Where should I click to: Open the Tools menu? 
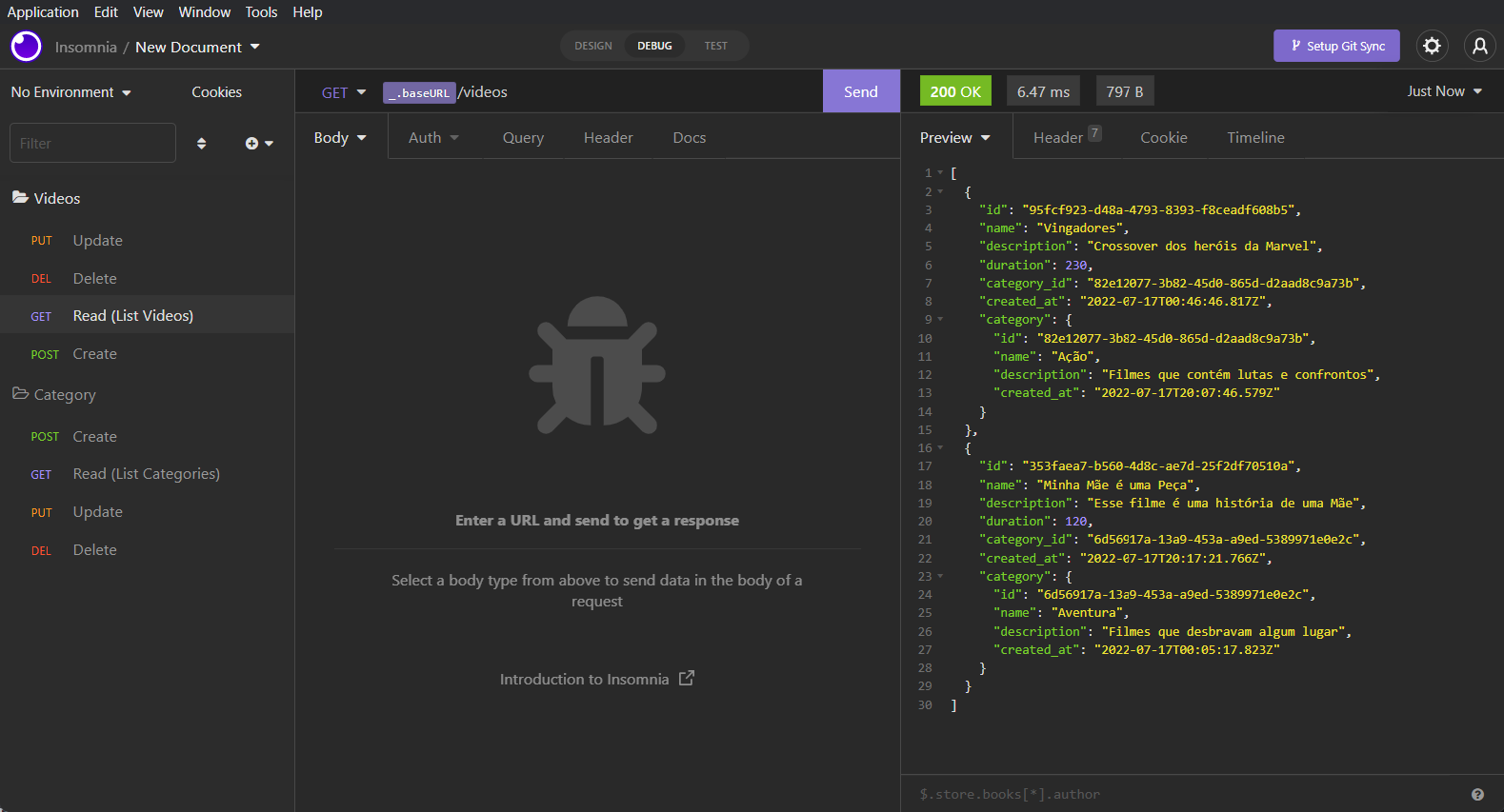(261, 12)
